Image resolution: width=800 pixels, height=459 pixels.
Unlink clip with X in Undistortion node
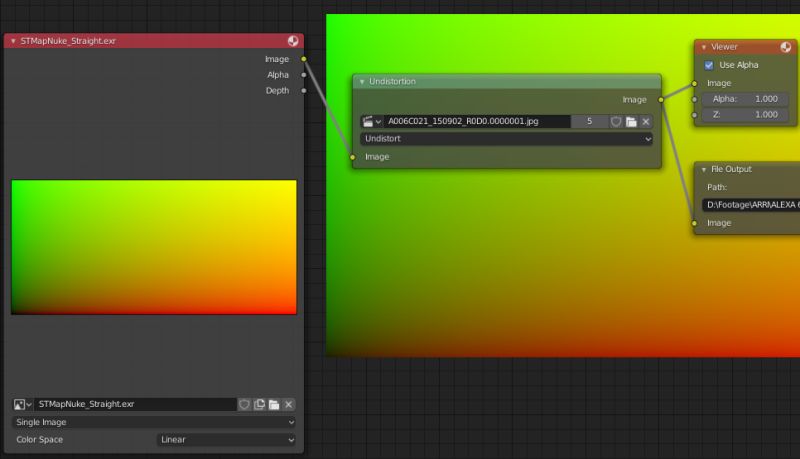[x=646, y=121]
